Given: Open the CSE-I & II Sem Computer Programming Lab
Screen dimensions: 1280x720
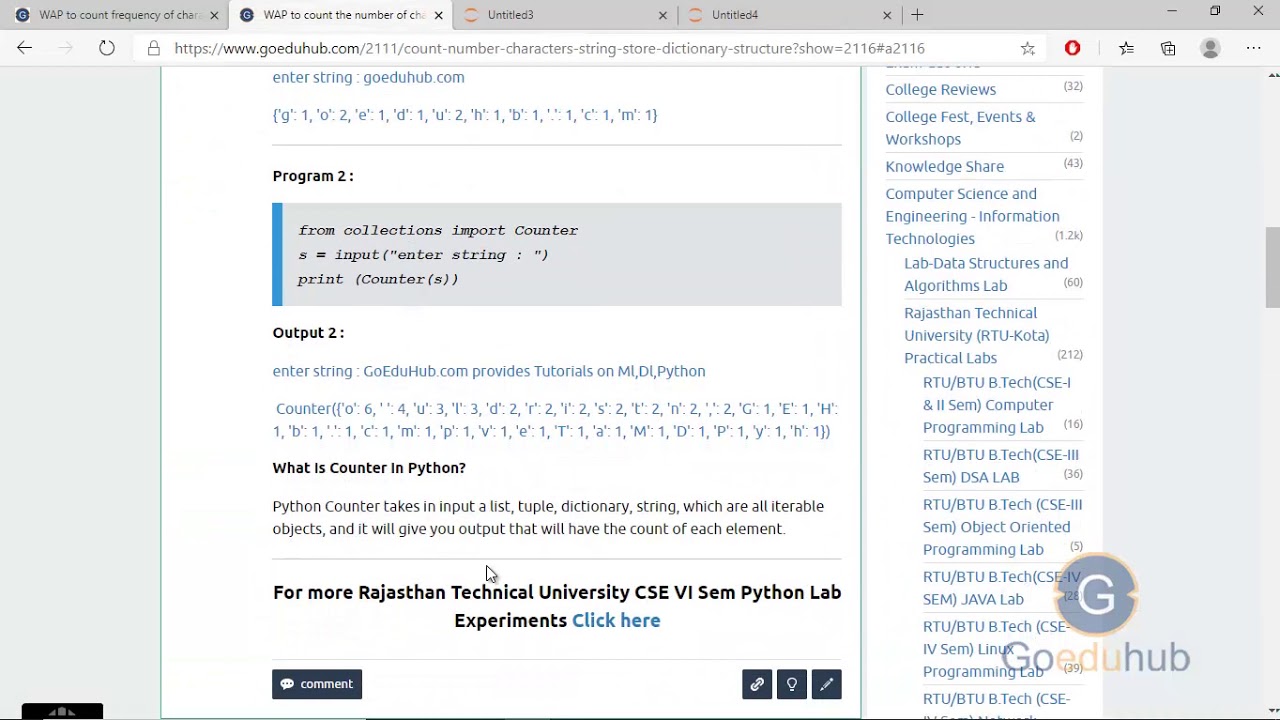Looking at the screenshot, I should 997,405.
